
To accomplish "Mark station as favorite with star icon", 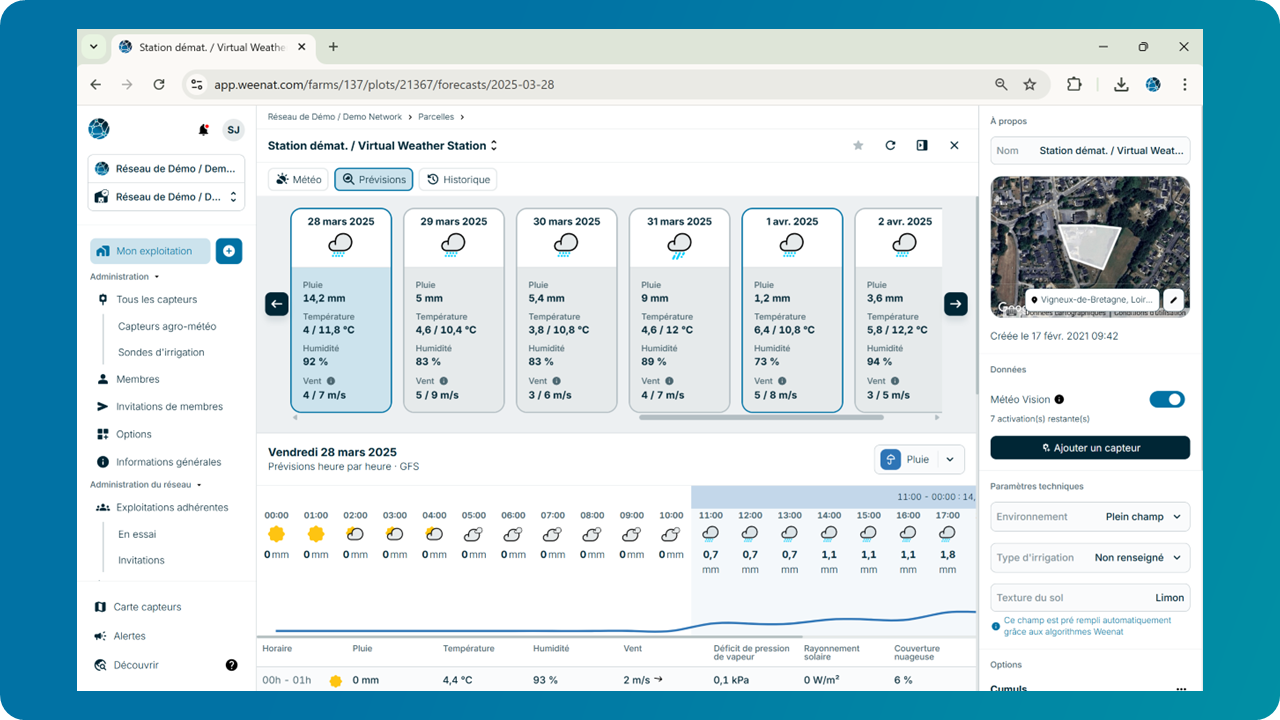I will click(858, 146).
